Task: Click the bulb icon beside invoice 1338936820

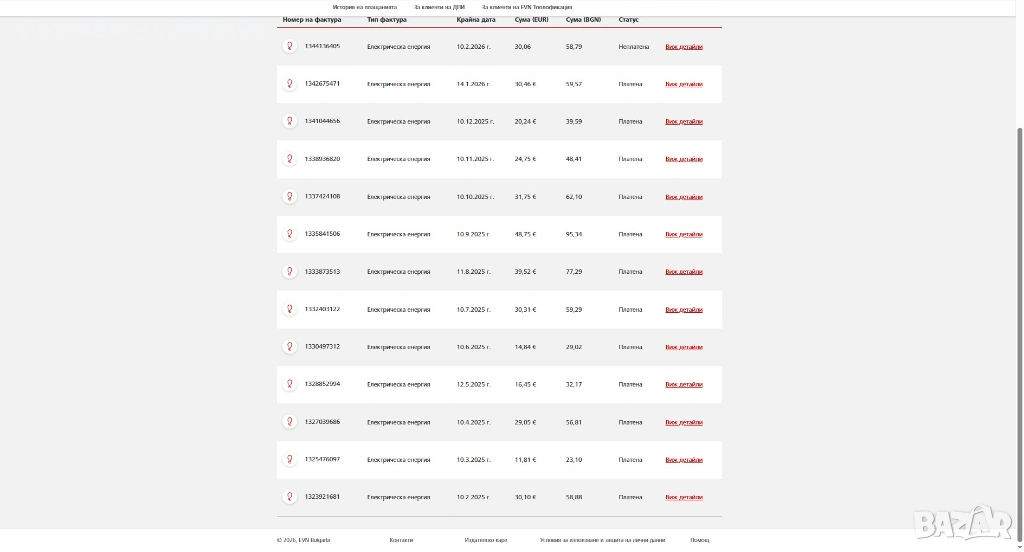Action: 290,159
